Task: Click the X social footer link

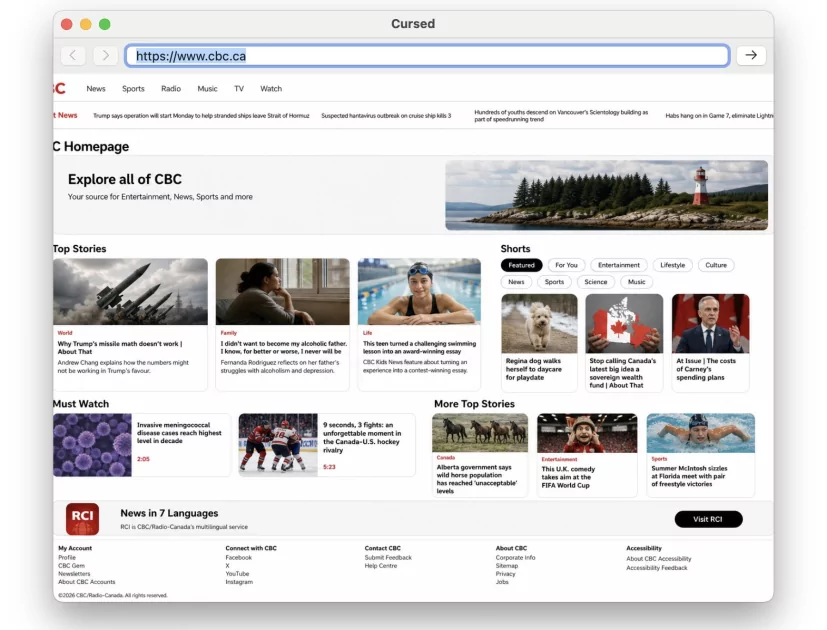Action: [227, 566]
